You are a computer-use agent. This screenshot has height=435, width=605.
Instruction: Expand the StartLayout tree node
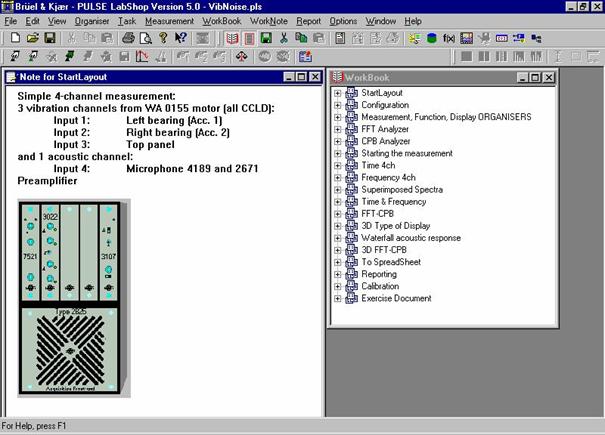click(338, 93)
